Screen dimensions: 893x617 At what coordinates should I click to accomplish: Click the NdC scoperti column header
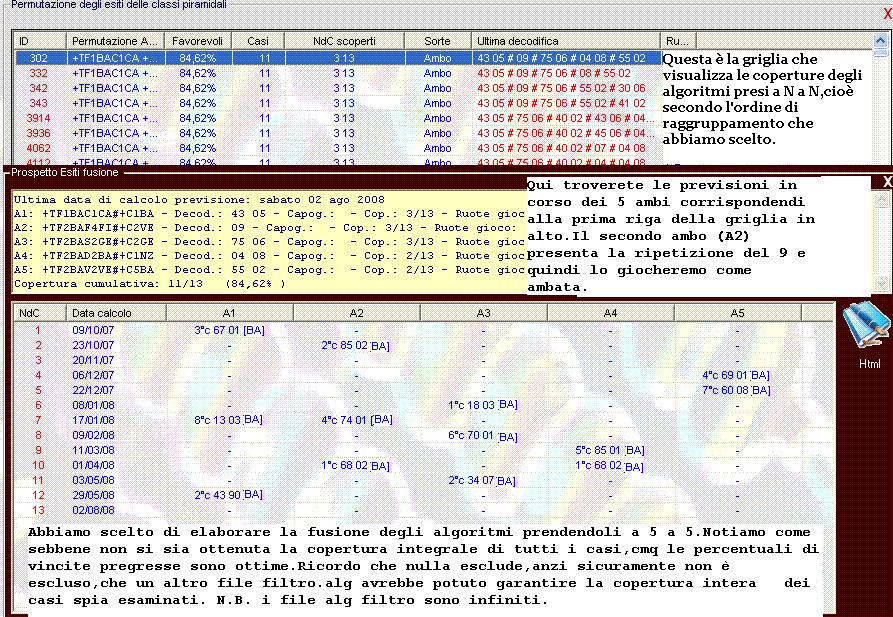click(x=344, y=41)
